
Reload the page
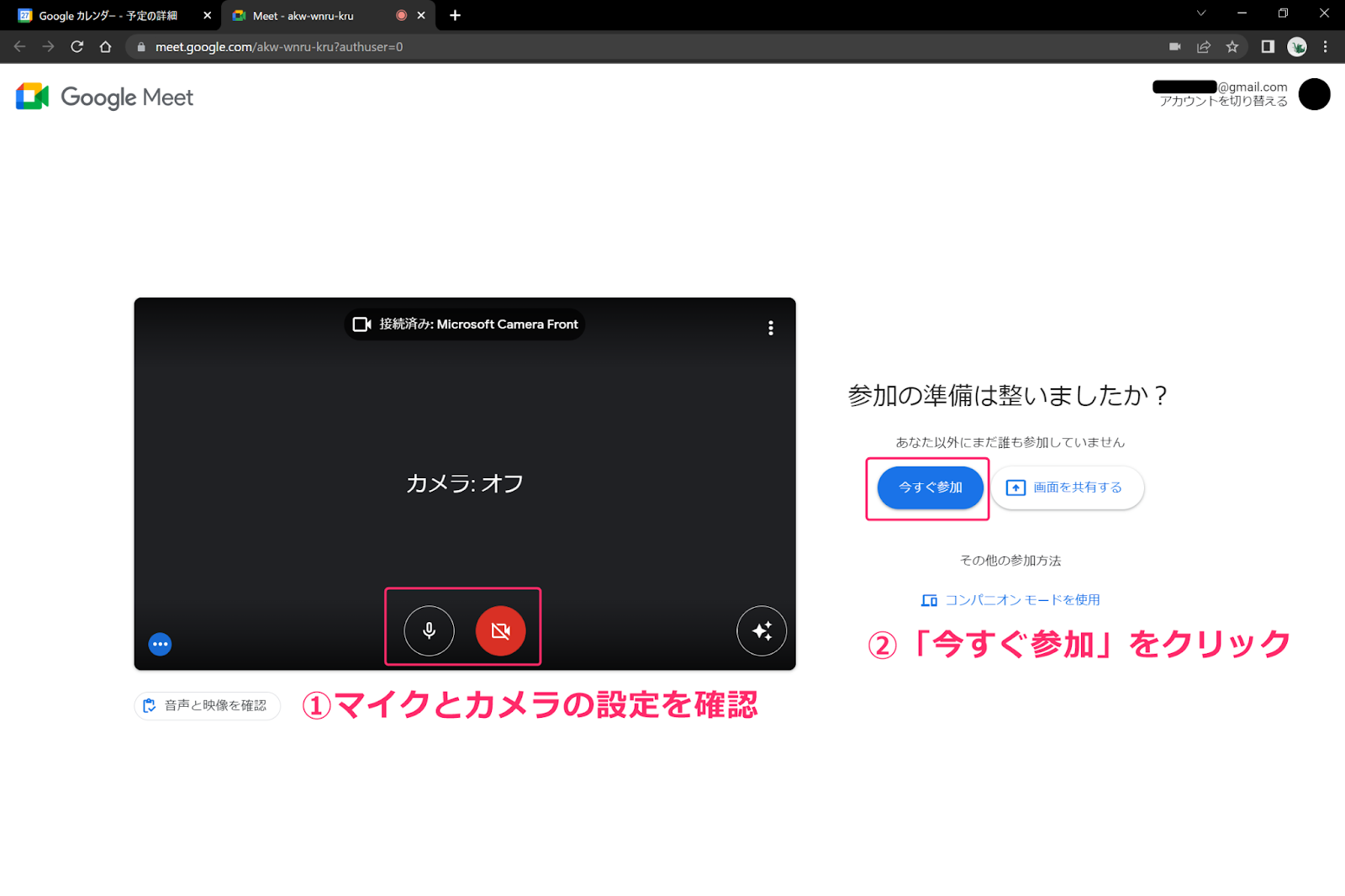coord(76,47)
